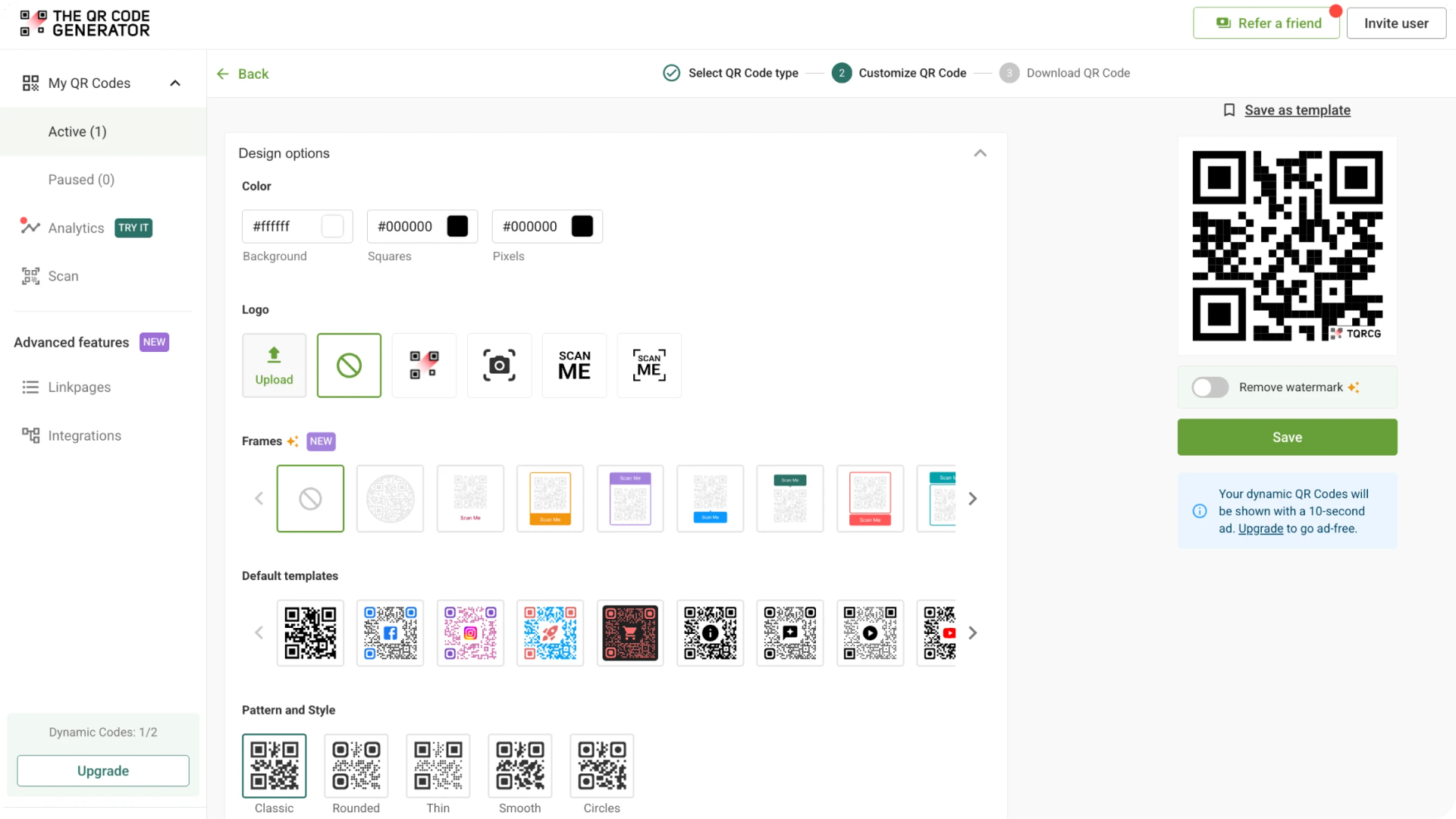Choose the TQRCG brand logo option
This screenshot has width=1456, height=819.
[x=424, y=366]
